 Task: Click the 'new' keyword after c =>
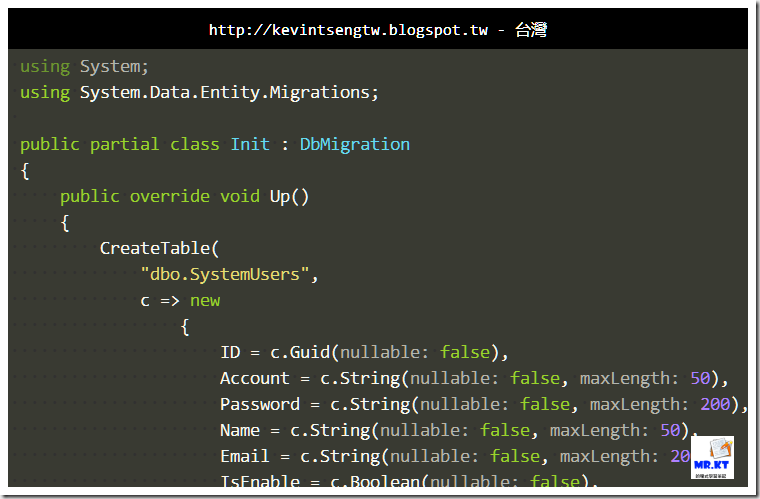[205, 301]
